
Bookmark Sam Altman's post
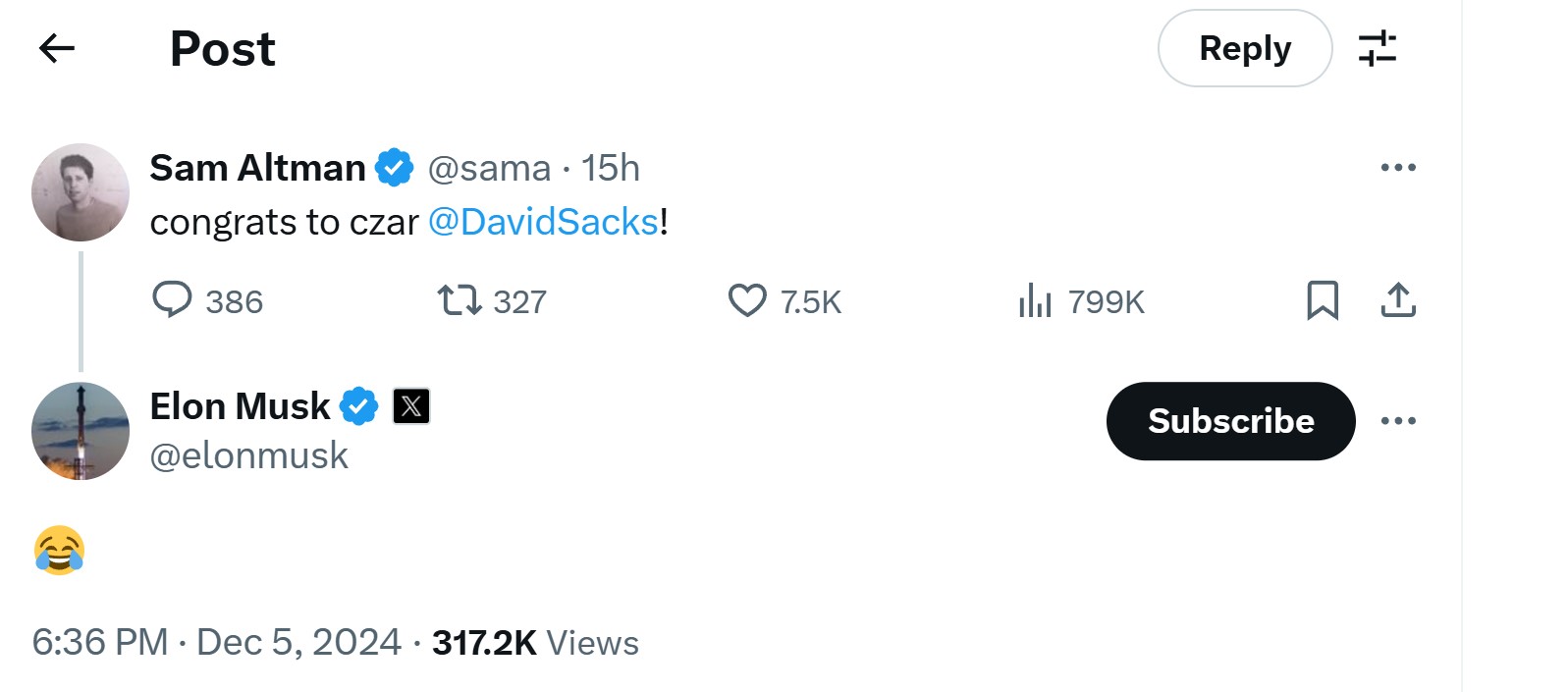click(x=1323, y=299)
